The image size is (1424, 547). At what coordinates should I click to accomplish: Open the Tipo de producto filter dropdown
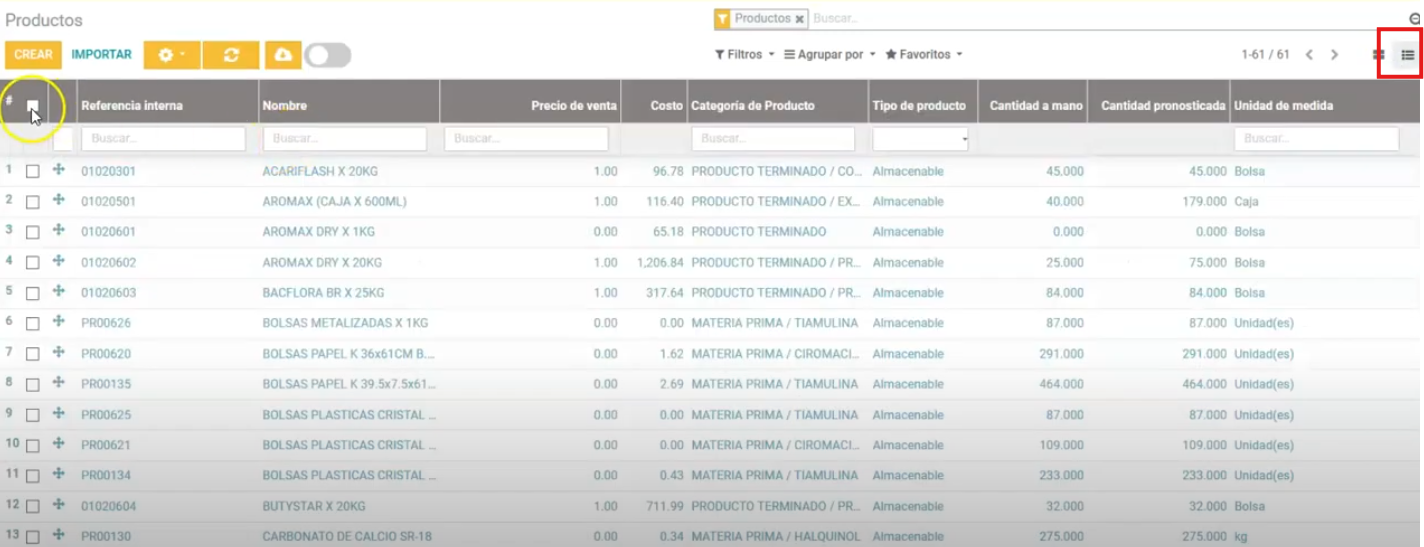921,139
